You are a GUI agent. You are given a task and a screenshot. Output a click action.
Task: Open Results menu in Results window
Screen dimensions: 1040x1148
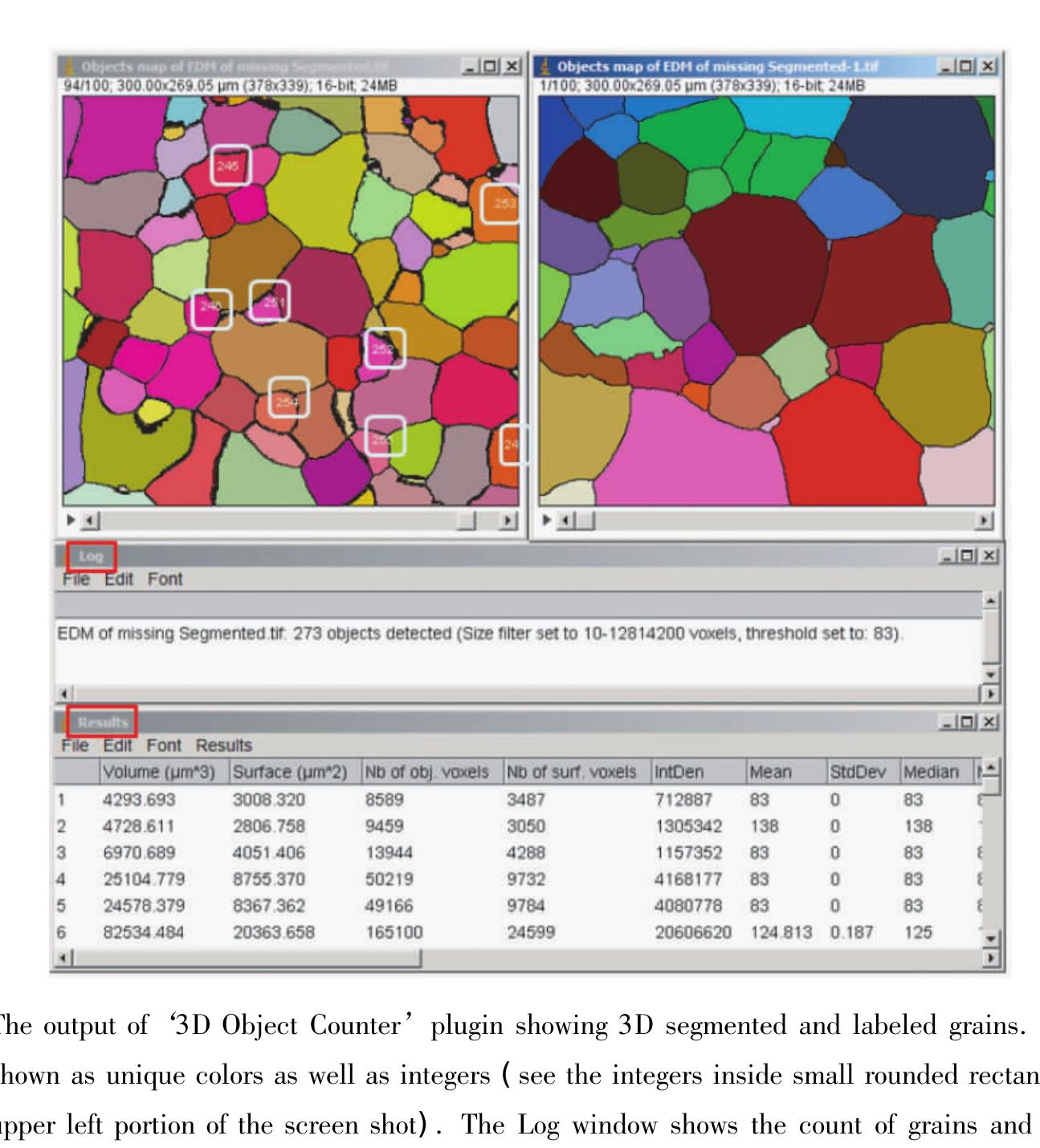[224, 746]
